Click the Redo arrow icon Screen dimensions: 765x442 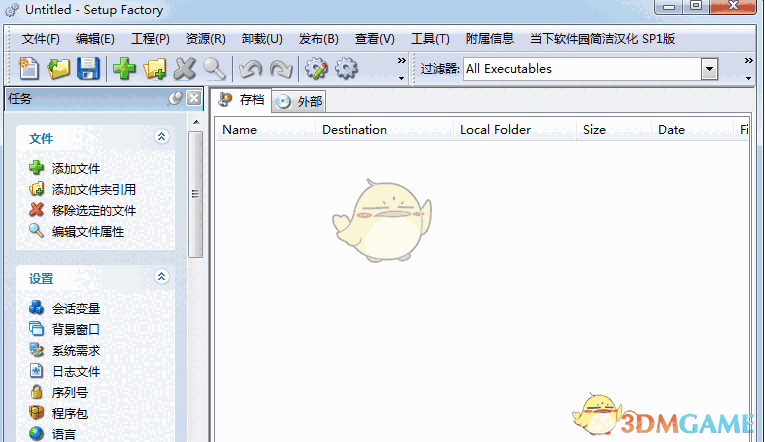[x=281, y=69]
